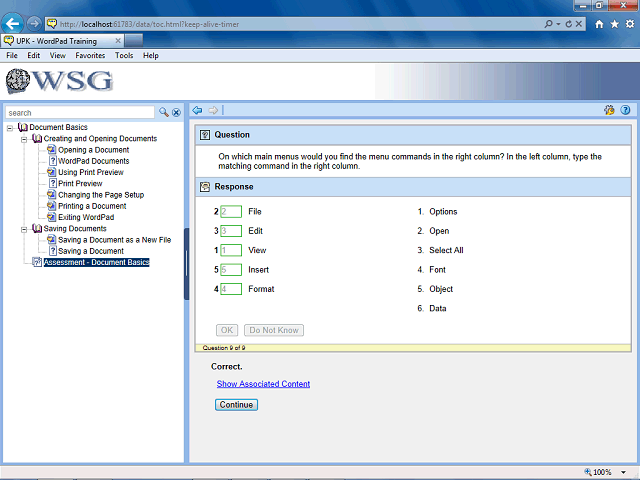Screen dimensions: 640x480
Task: Close the UPK - WordPad Training tab
Action: point(118,41)
